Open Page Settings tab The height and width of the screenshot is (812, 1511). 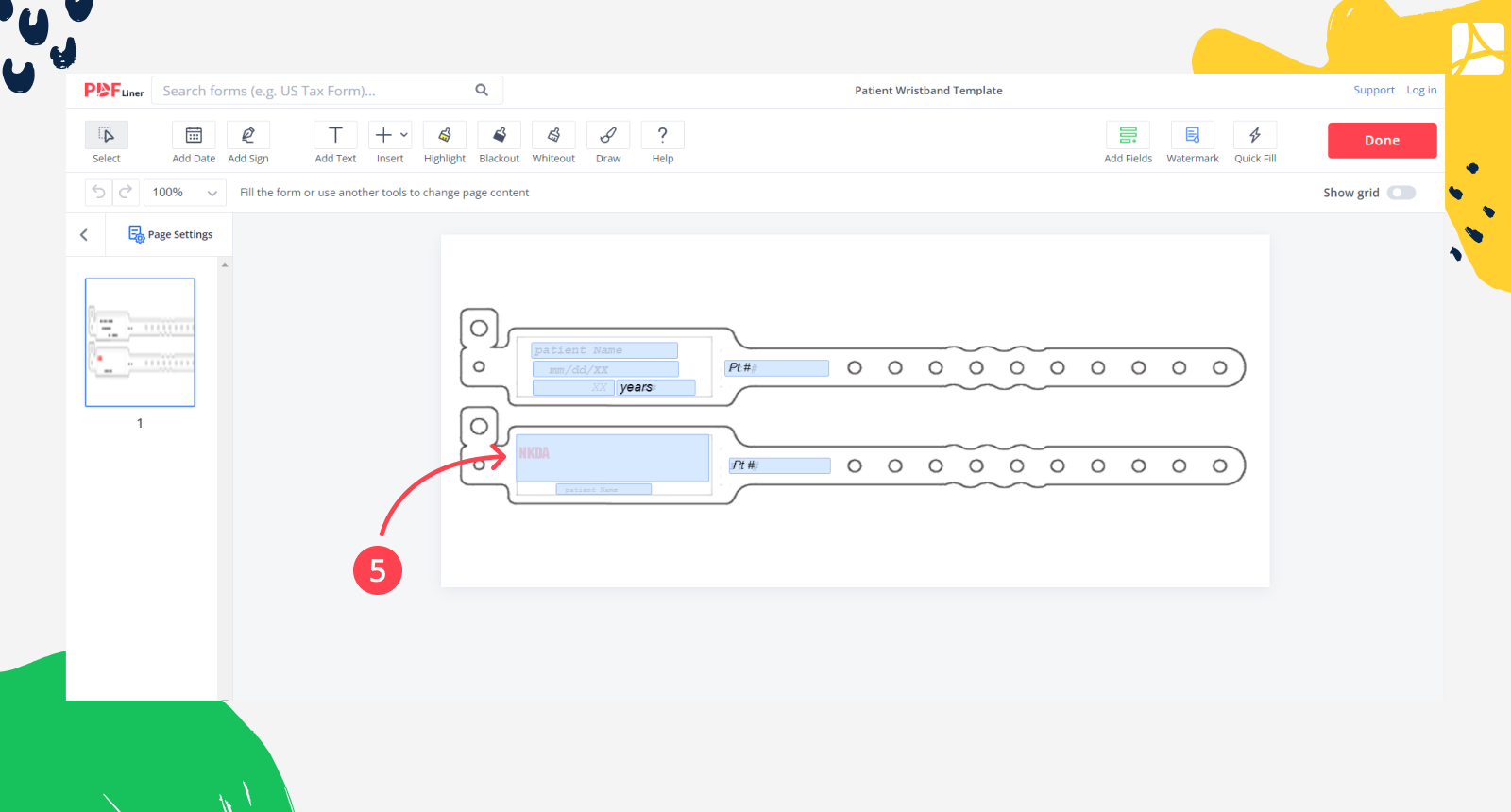[x=171, y=235]
